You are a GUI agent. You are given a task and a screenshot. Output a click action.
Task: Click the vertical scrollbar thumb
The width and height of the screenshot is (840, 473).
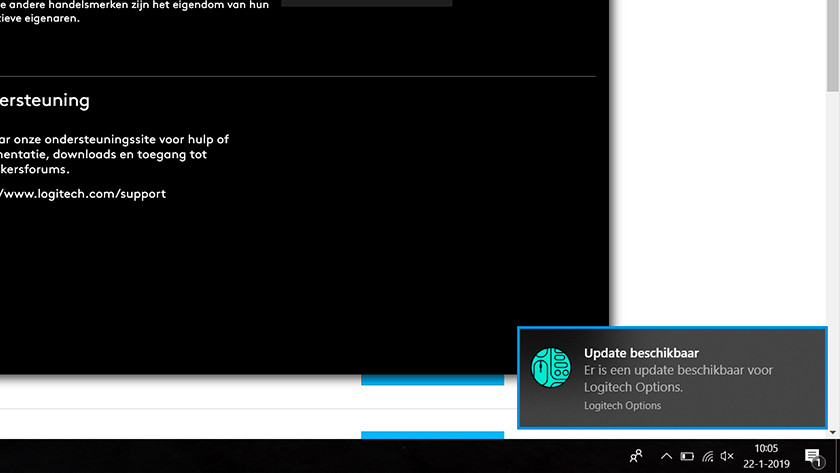[833, 45]
